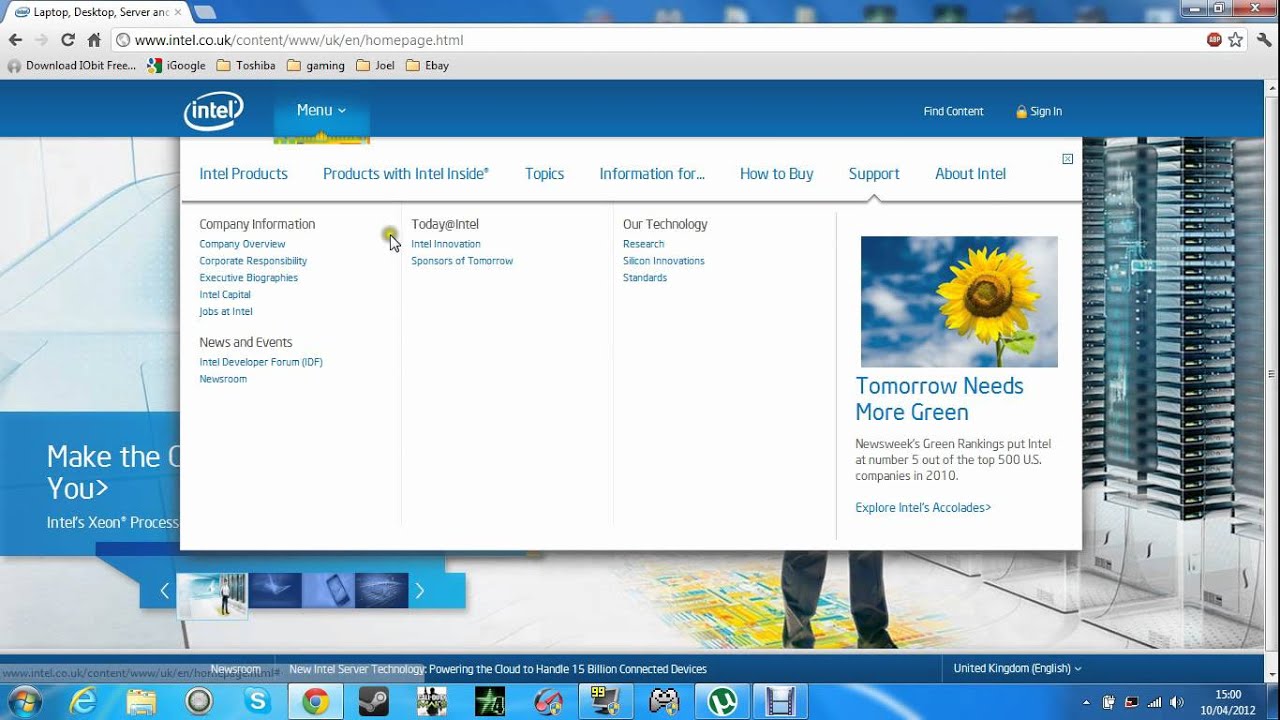Viewport: 1280px width, 720px height.
Task: Click Explore Intel's Accolades link
Action: pos(923,508)
